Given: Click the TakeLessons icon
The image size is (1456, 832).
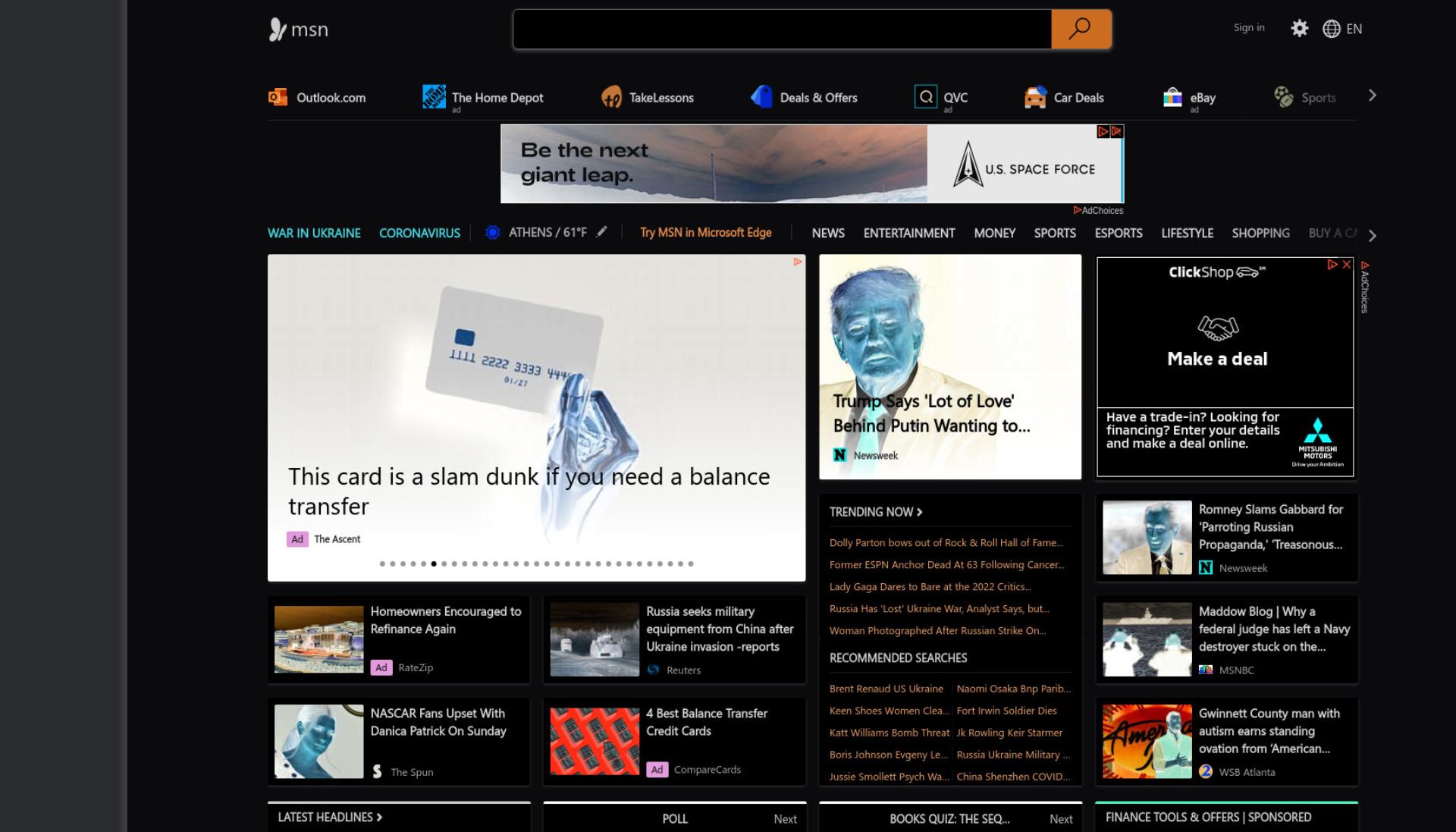Looking at the screenshot, I should [611, 97].
